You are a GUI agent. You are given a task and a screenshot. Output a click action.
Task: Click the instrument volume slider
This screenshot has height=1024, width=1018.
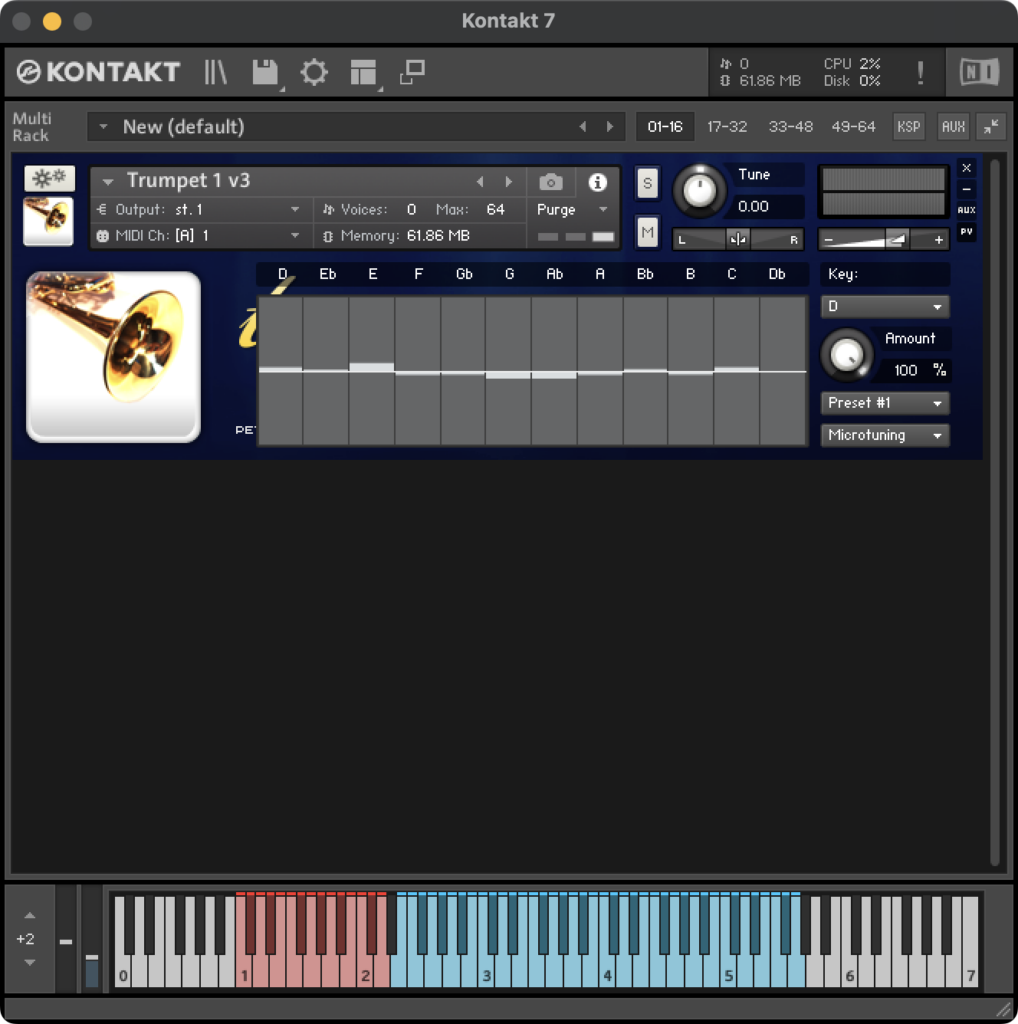click(x=883, y=240)
